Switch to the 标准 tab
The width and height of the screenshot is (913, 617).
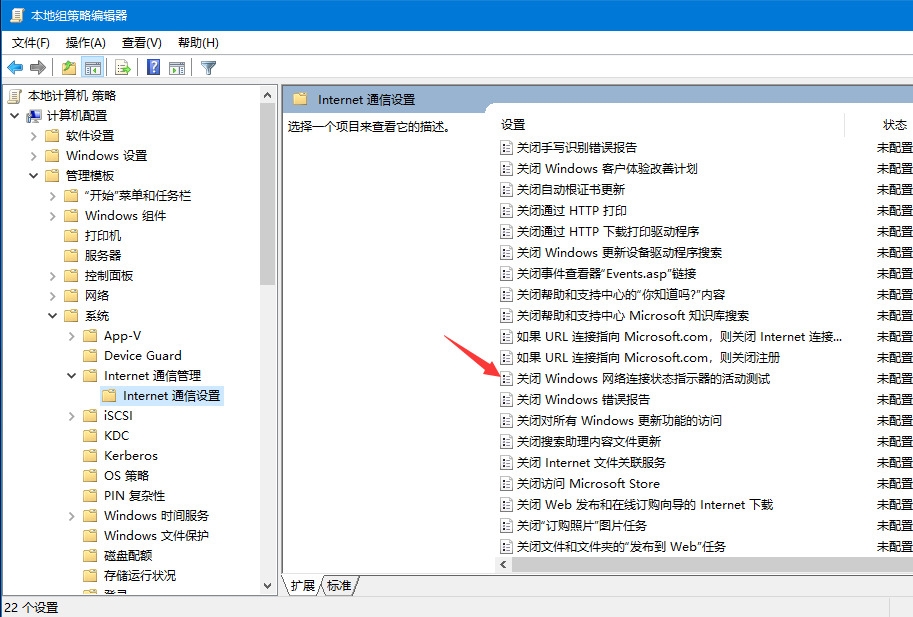click(339, 586)
